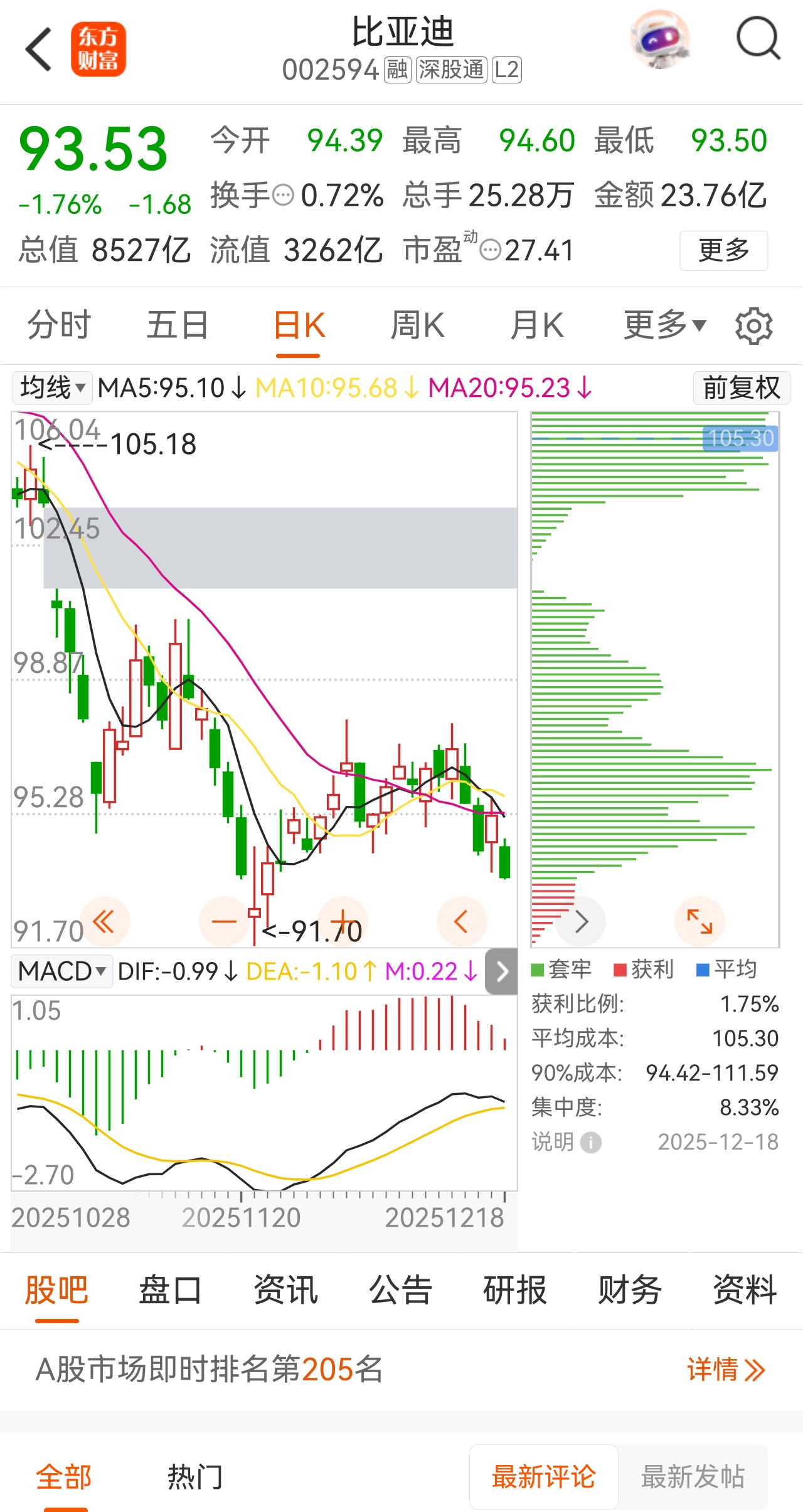803x1512 pixels.
Task: Expand chart to fullscreen icon
Action: coord(700,922)
